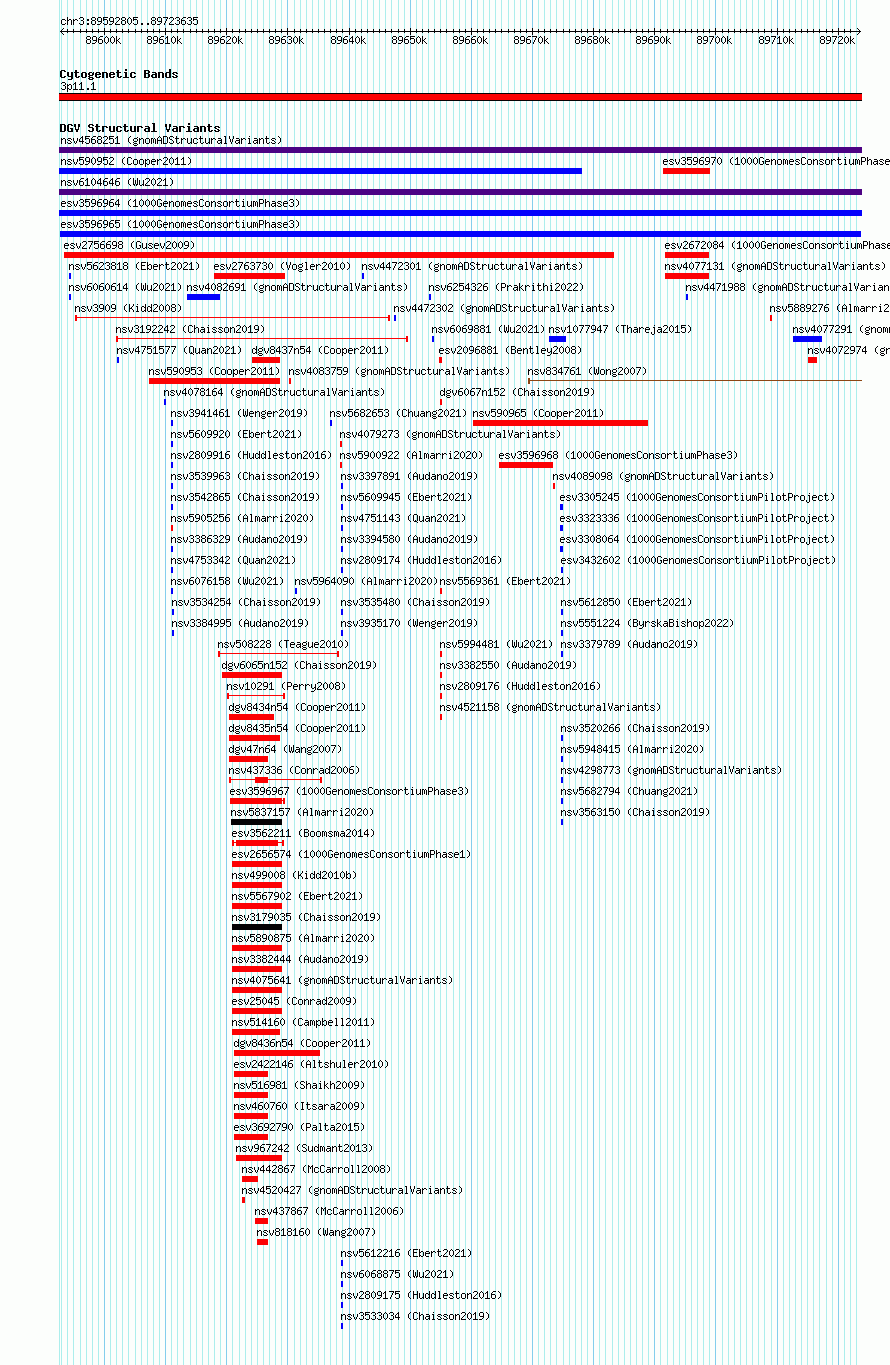Open variant esv2096881 (Bentley2008)

(x=509, y=350)
